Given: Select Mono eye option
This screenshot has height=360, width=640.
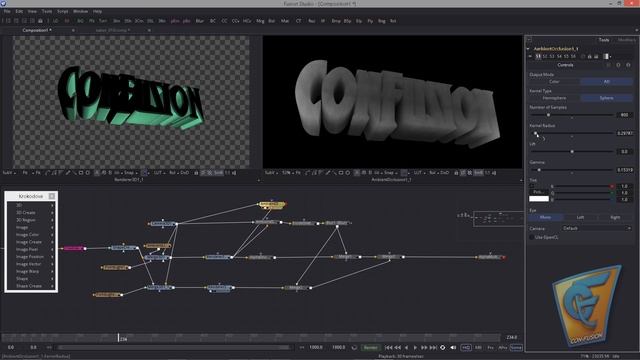Looking at the screenshot, I should tap(546, 218).
